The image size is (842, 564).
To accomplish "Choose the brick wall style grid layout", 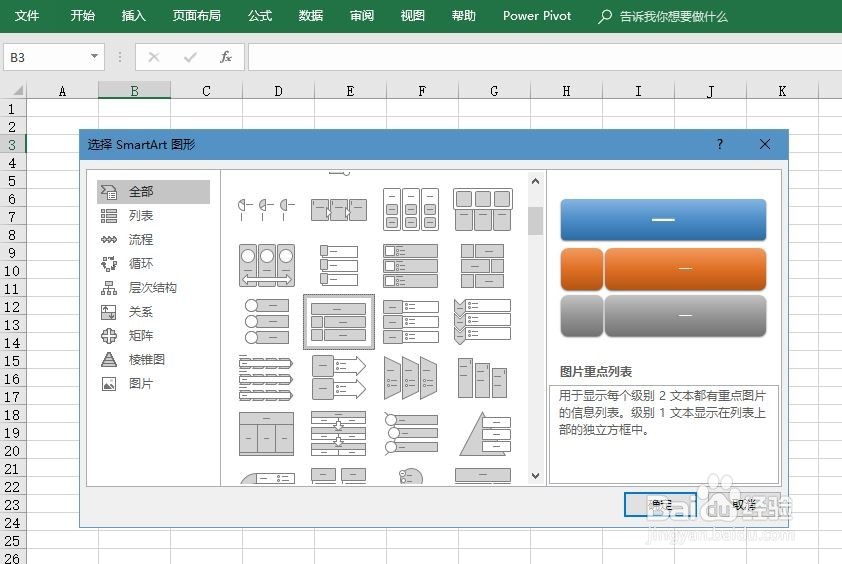I will [x=483, y=265].
